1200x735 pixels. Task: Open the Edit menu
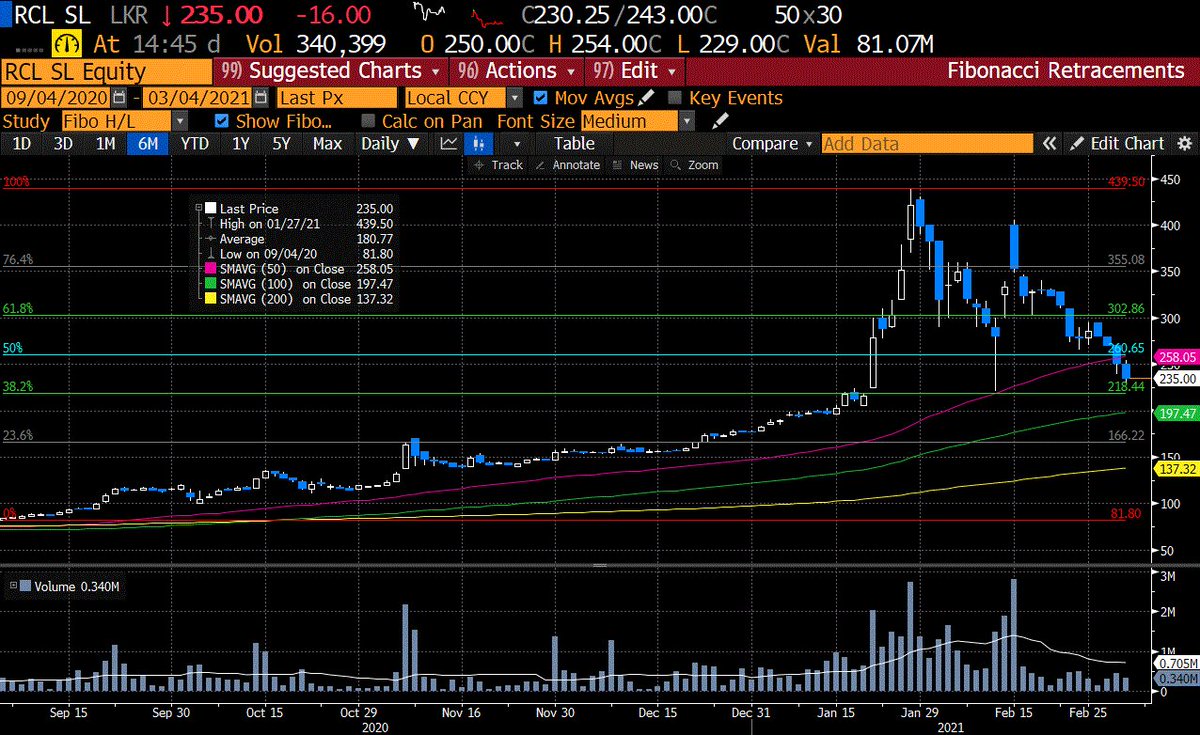636,71
